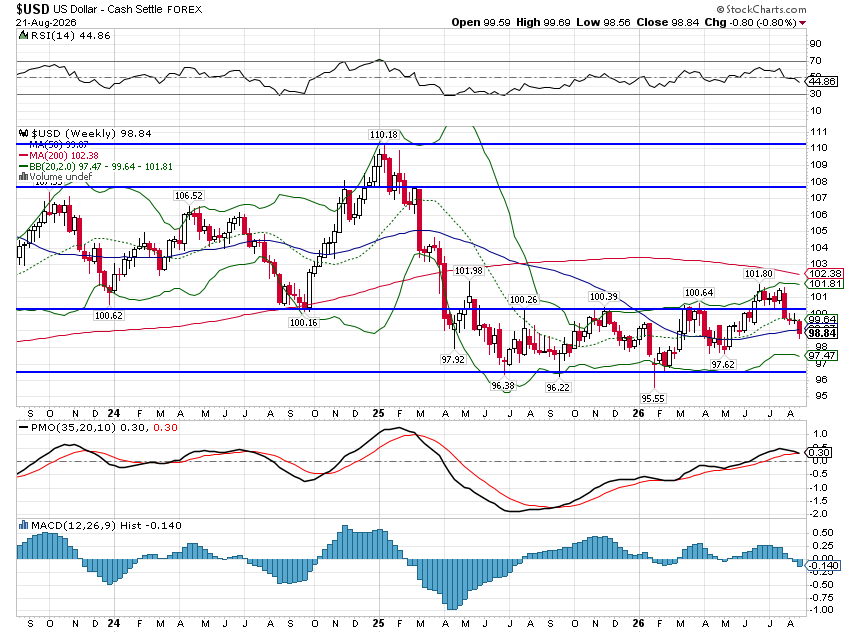The height and width of the screenshot is (633, 850).
Task: Click the MACD histogram icon
Action: click(x=23, y=525)
